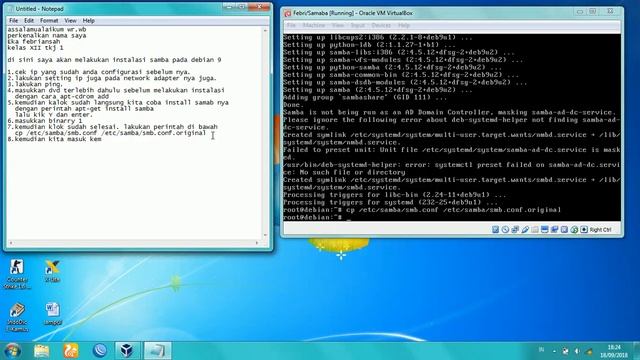Click the VirtualBox optical disc indicator

point(505,230)
